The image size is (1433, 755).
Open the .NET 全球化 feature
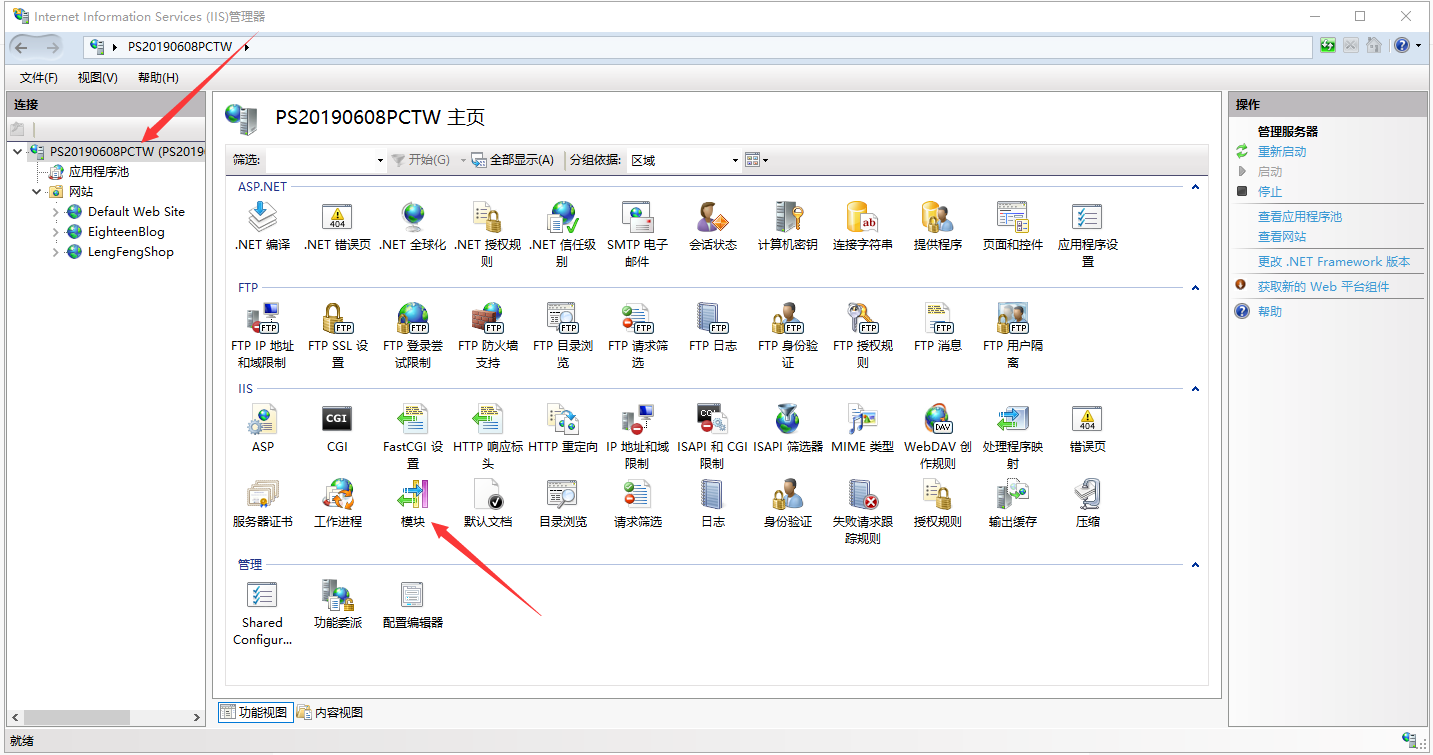click(x=412, y=226)
